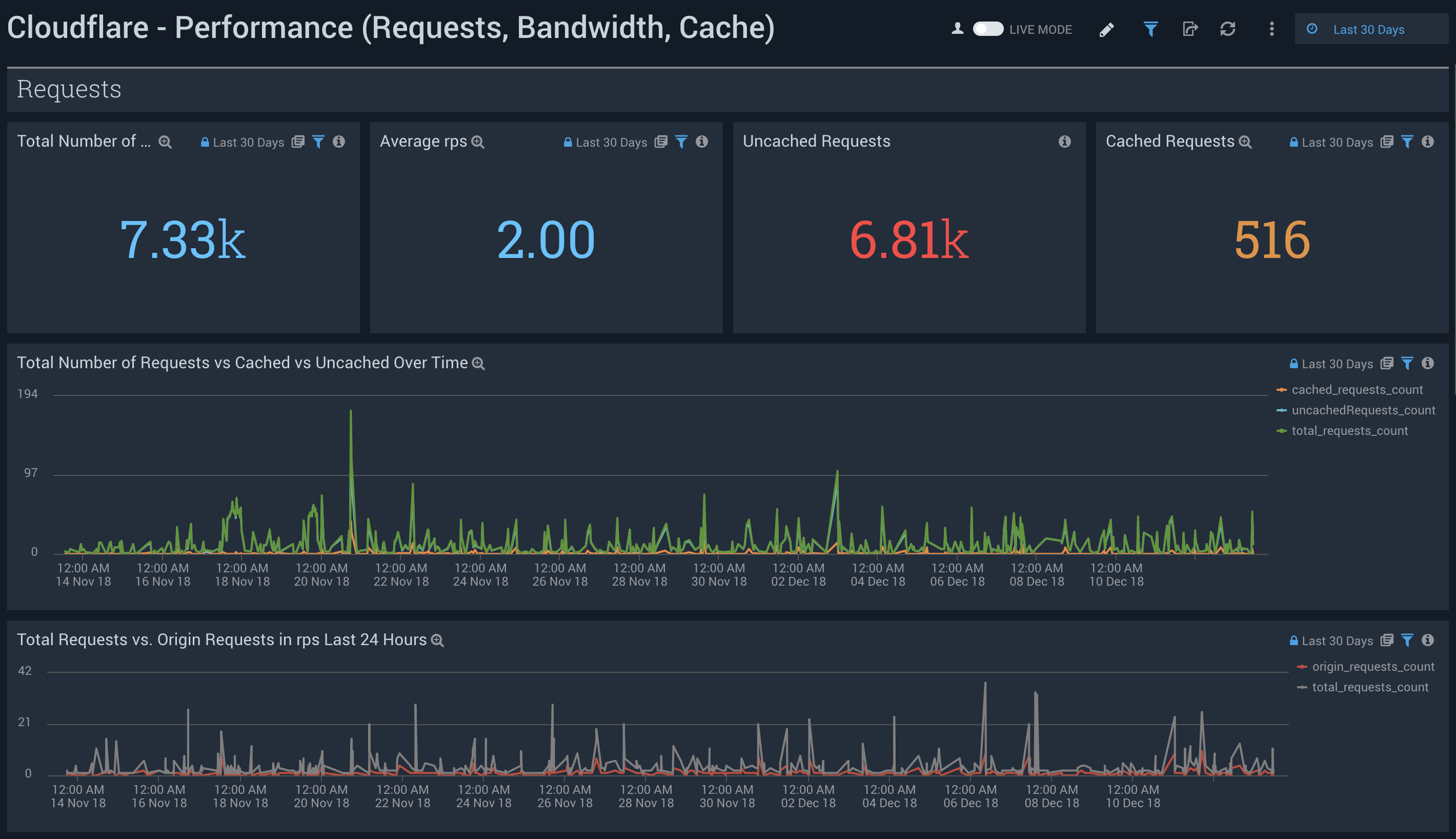
Task: Click the Requests section header
Action: click(x=69, y=89)
